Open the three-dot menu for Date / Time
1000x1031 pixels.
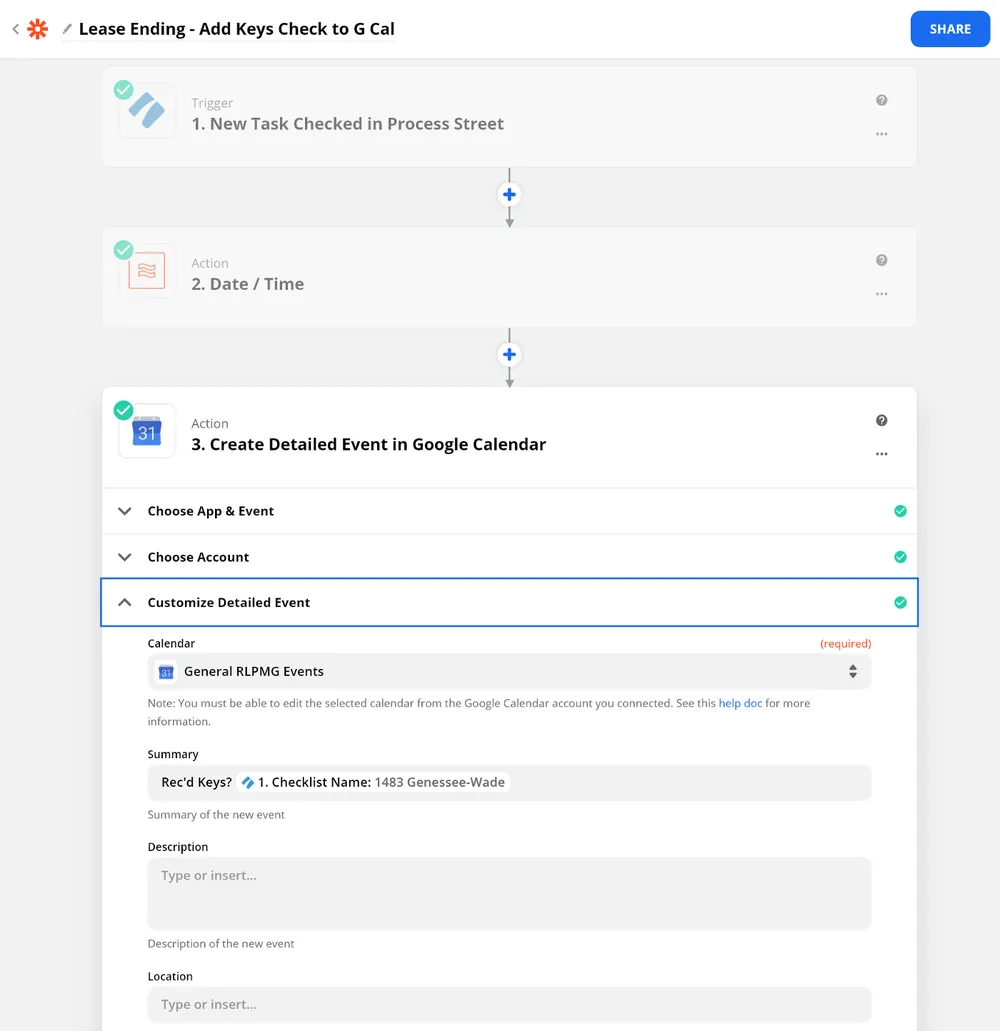click(882, 294)
